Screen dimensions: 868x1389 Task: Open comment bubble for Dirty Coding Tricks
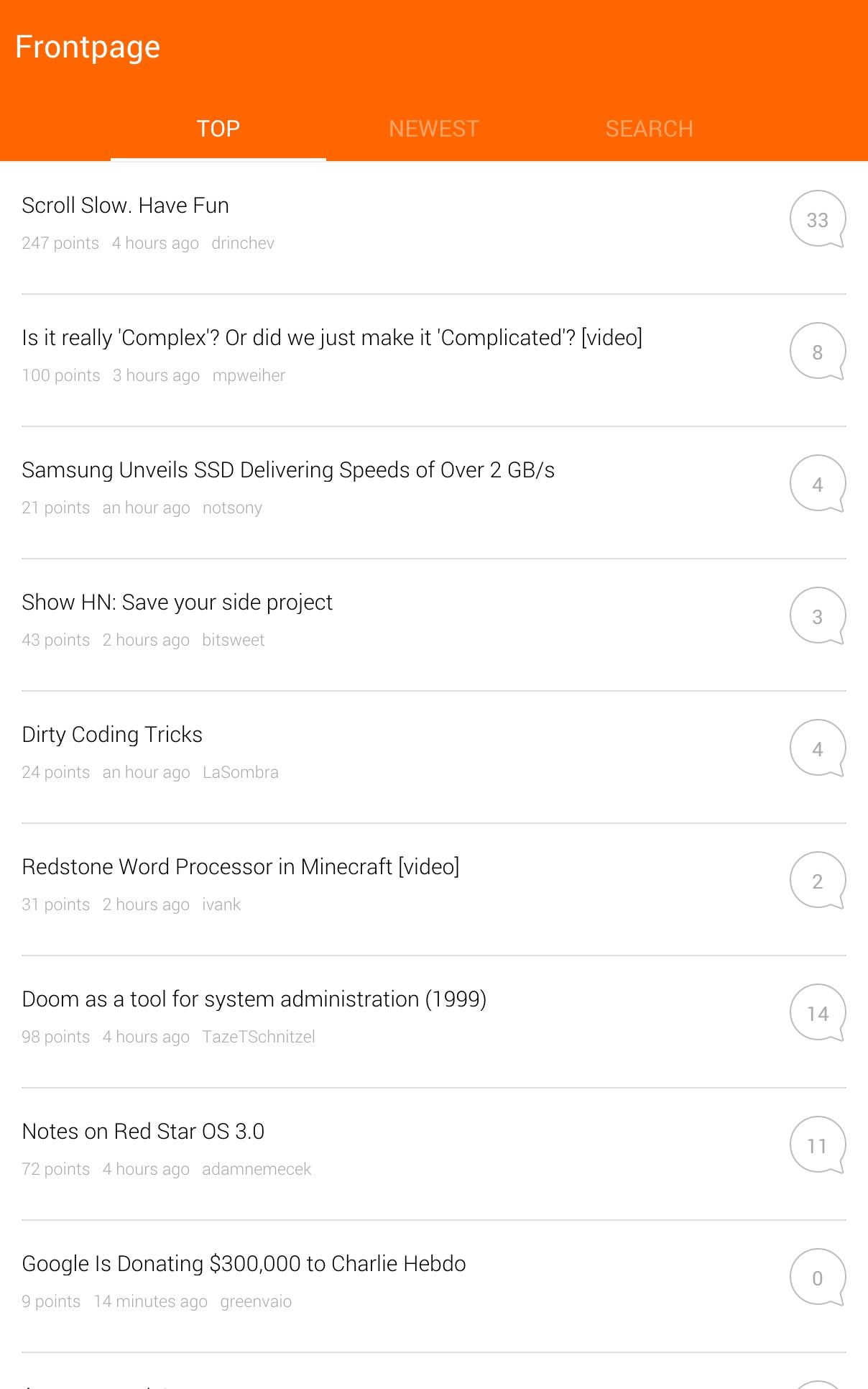[x=817, y=748]
